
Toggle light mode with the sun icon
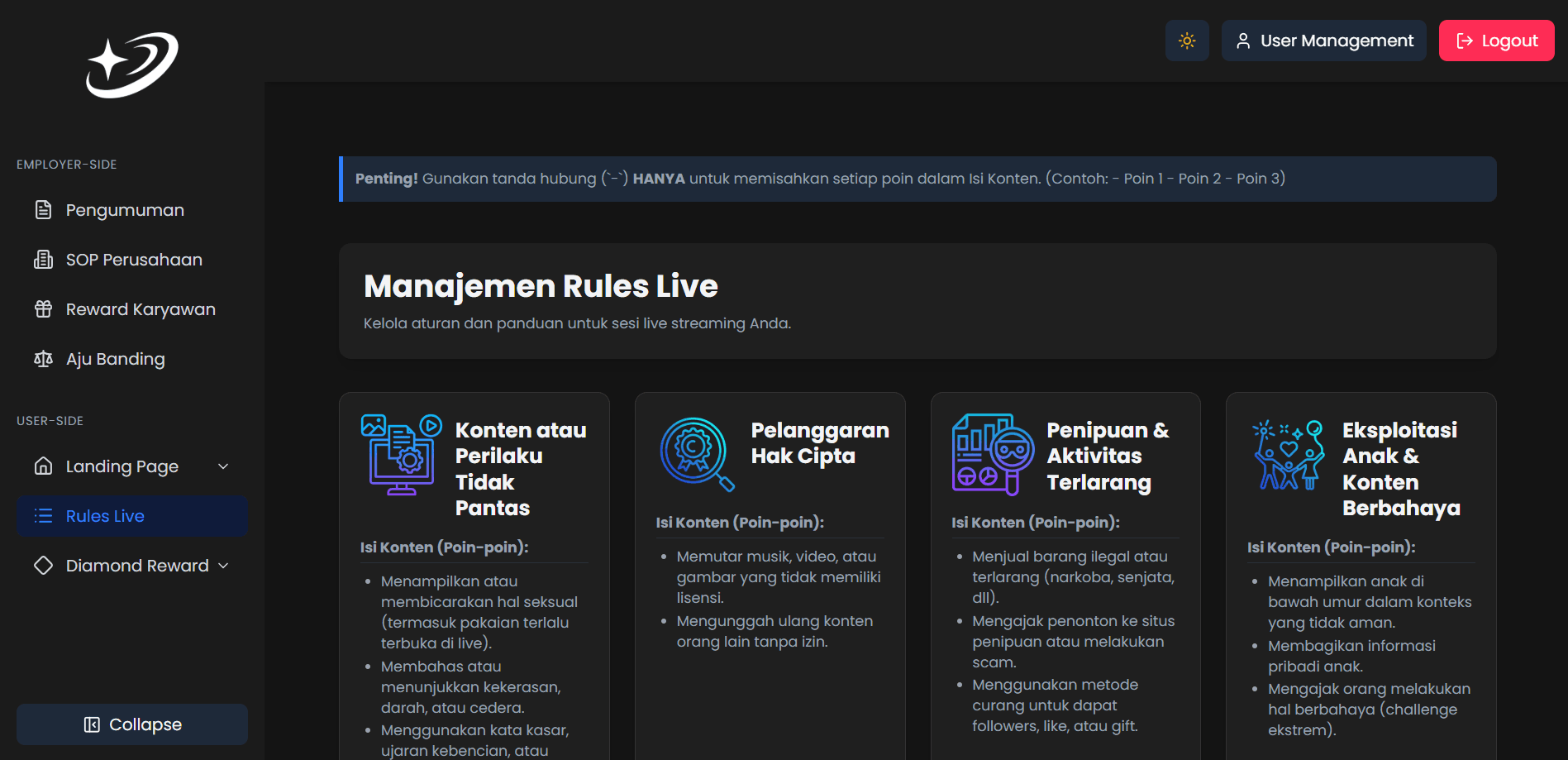pos(1187,41)
